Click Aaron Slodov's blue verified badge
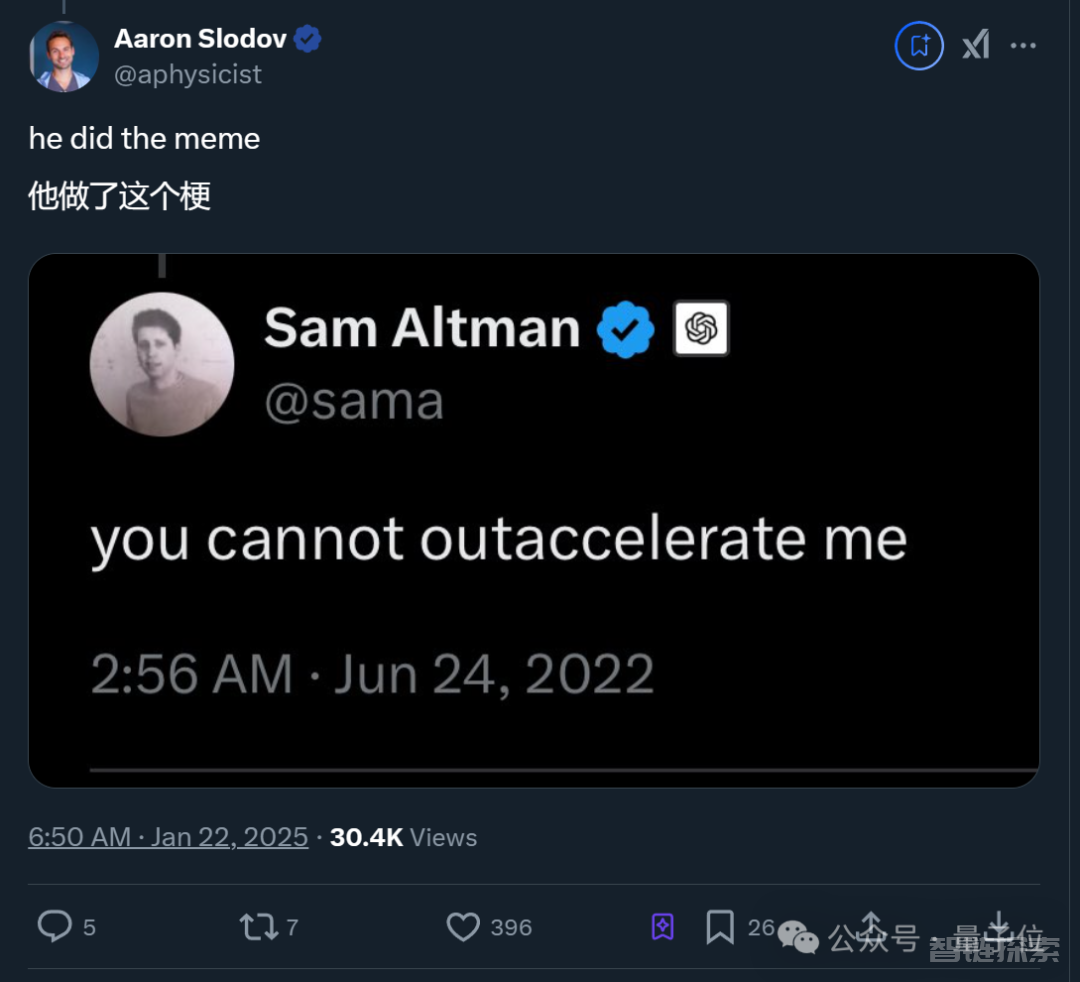Image resolution: width=1080 pixels, height=982 pixels. [x=308, y=39]
